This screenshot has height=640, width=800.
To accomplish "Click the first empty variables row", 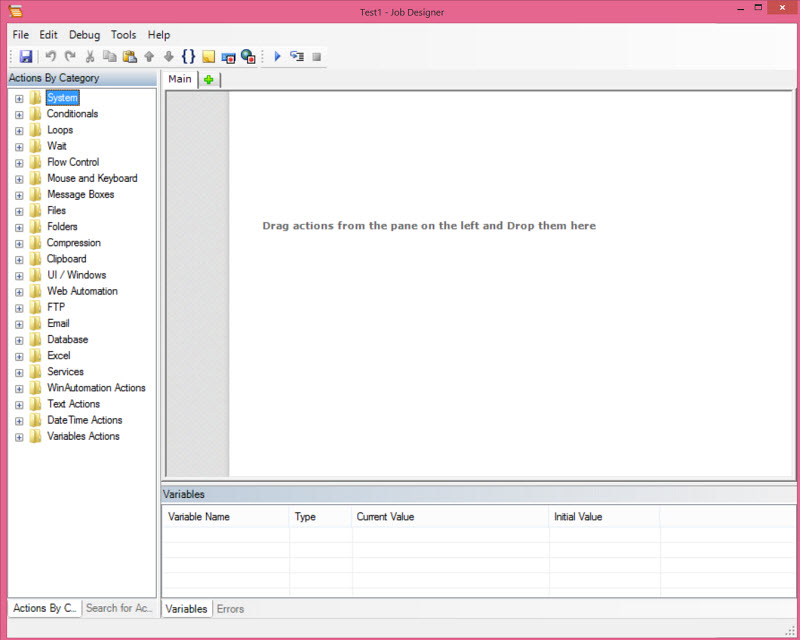I will (478, 534).
